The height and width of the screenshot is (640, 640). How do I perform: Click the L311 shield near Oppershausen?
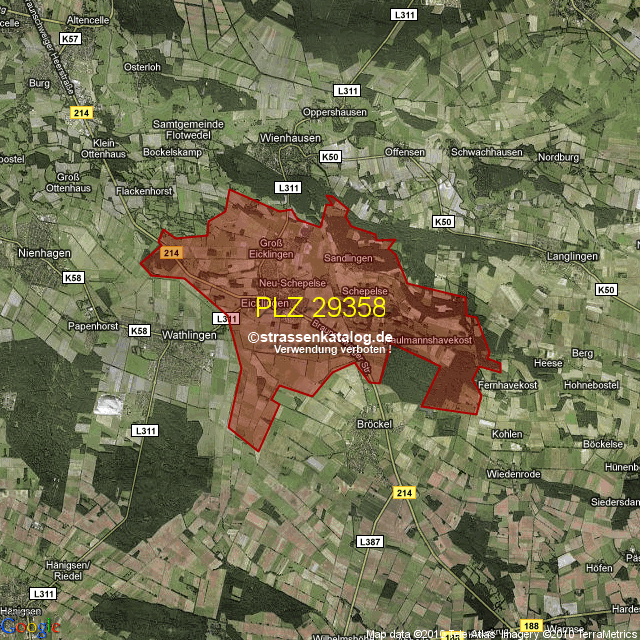pyautogui.click(x=347, y=91)
